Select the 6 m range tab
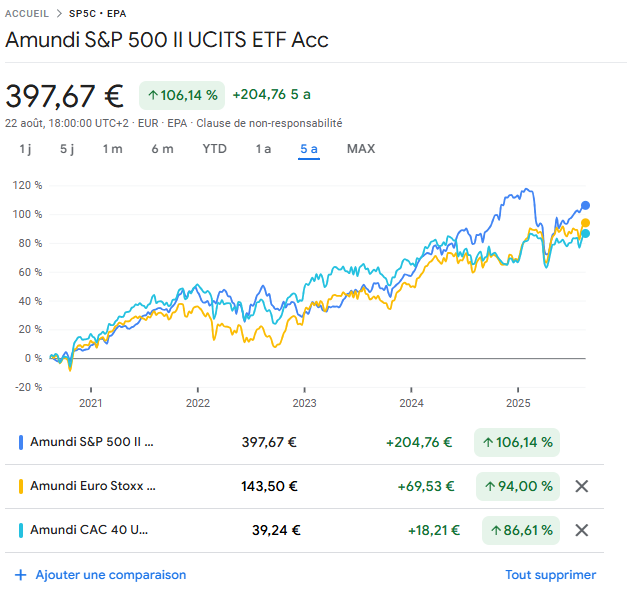Screen dimensions: 627x614 (x=162, y=149)
